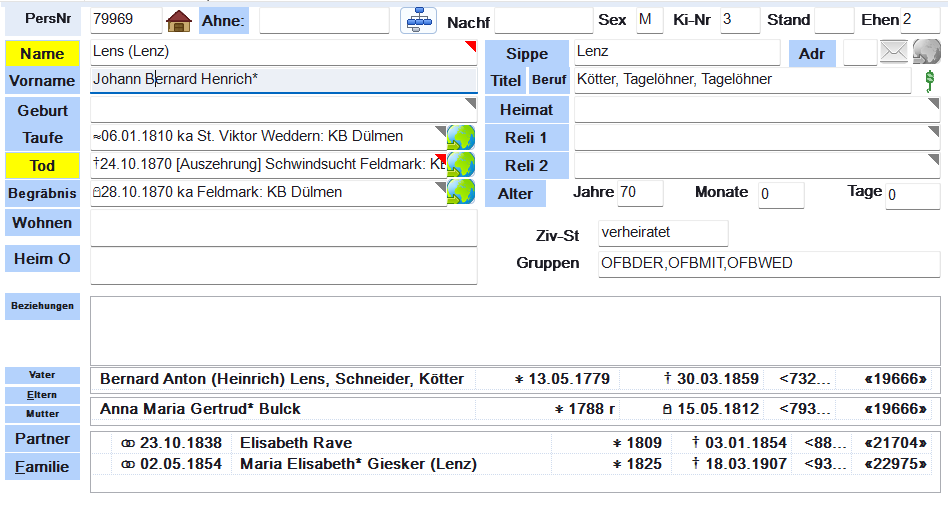Click Ziv-St field showing verheiratet

click(663, 233)
